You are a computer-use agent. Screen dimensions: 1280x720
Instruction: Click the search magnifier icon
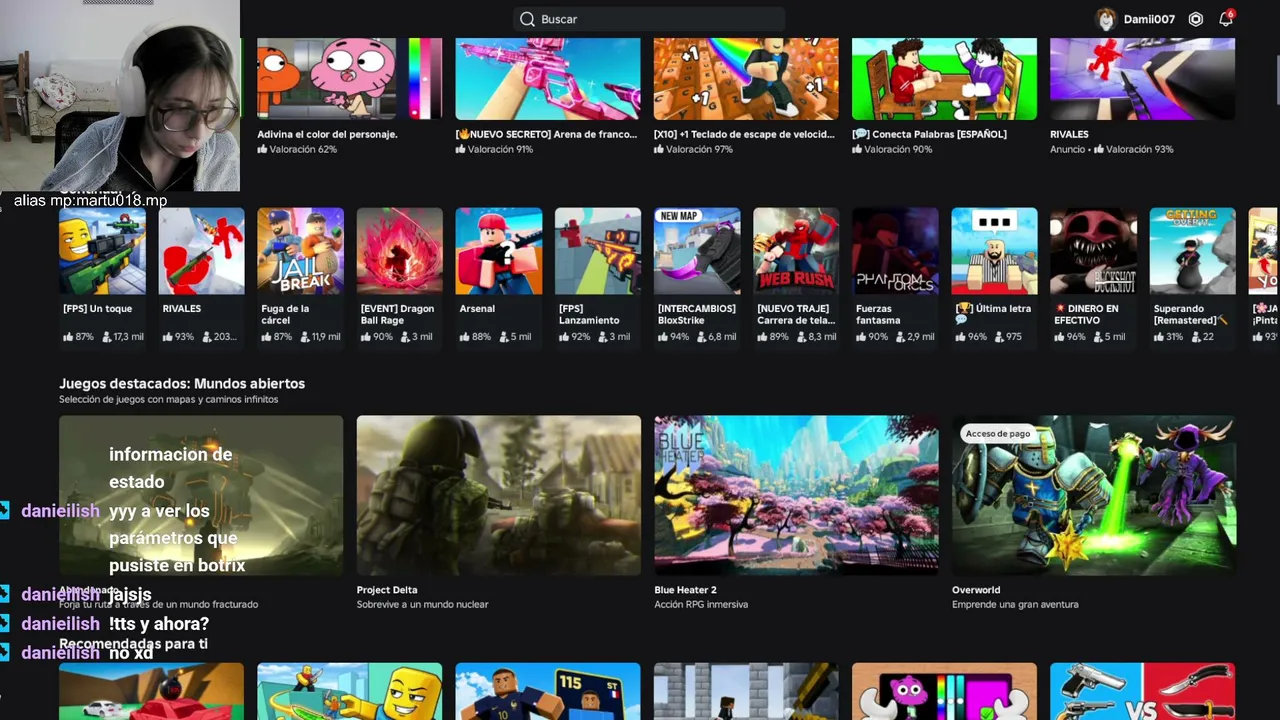coord(527,19)
